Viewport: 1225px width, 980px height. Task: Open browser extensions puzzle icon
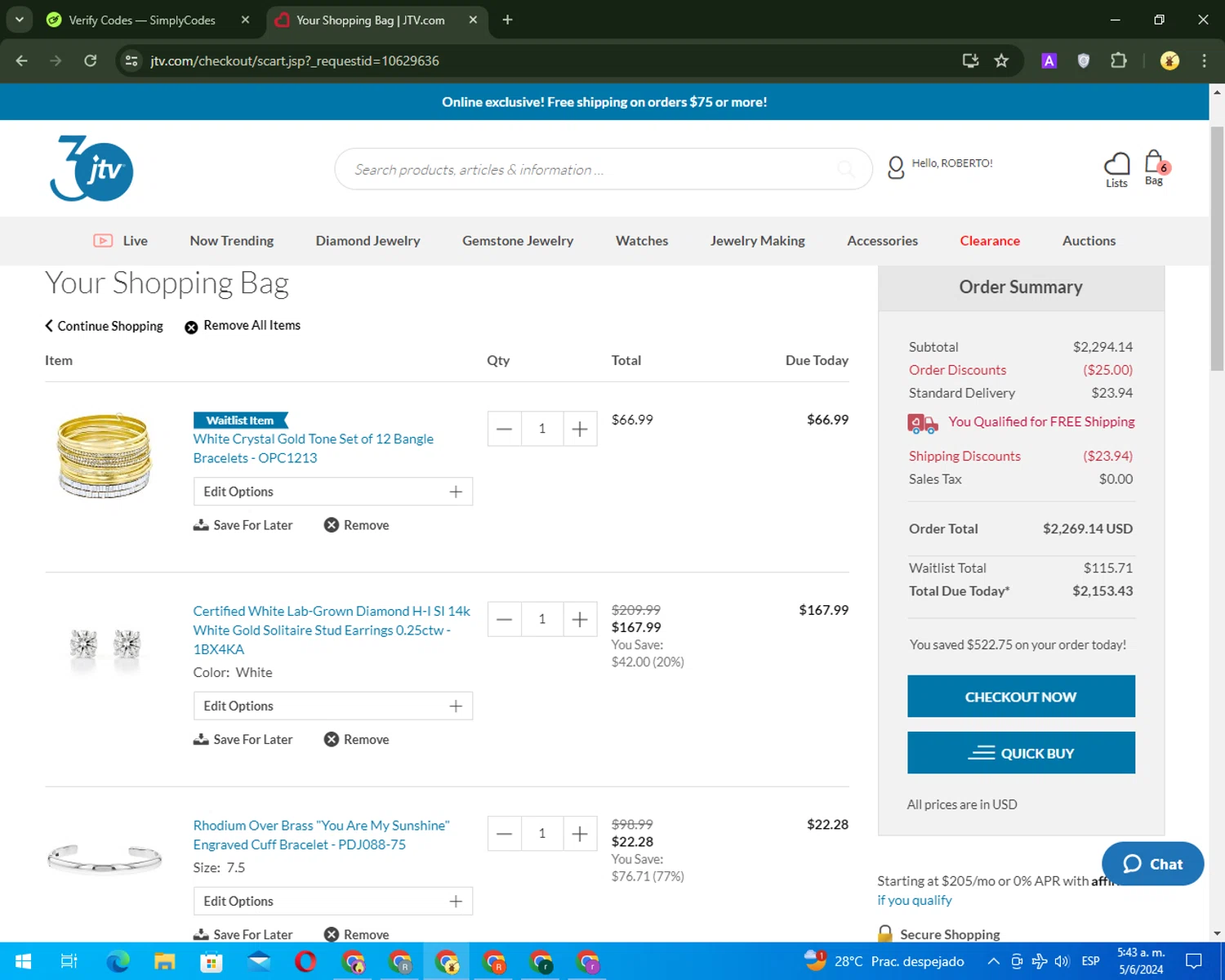(1119, 60)
